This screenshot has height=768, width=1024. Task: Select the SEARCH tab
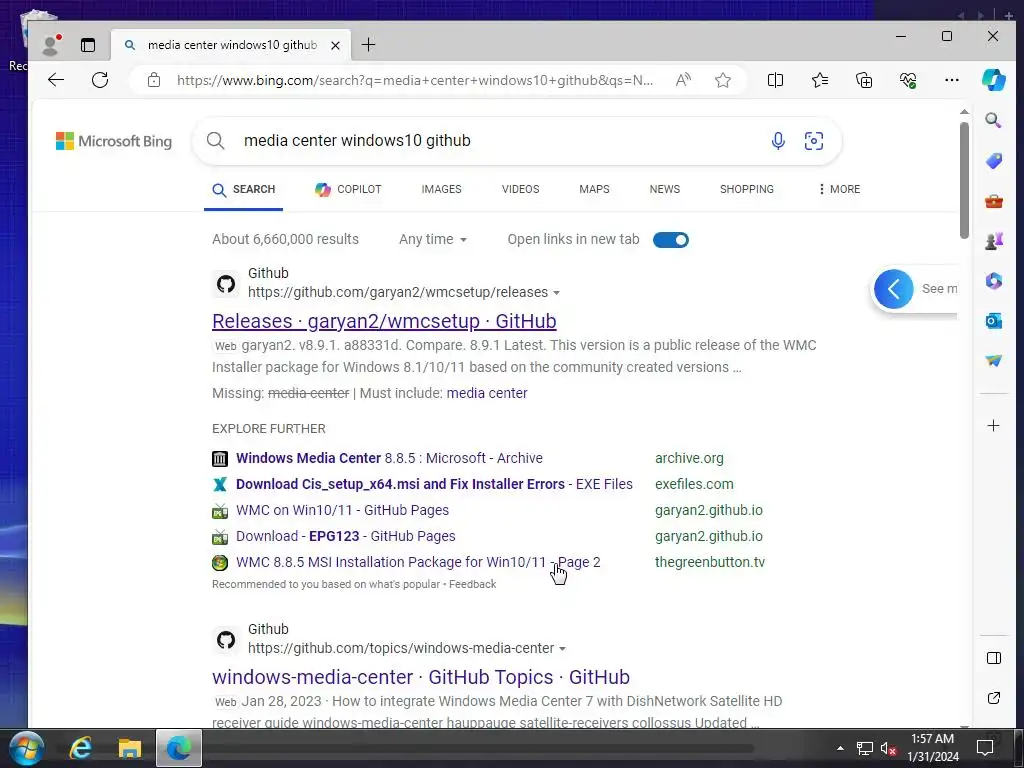pyautogui.click(x=244, y=189)
